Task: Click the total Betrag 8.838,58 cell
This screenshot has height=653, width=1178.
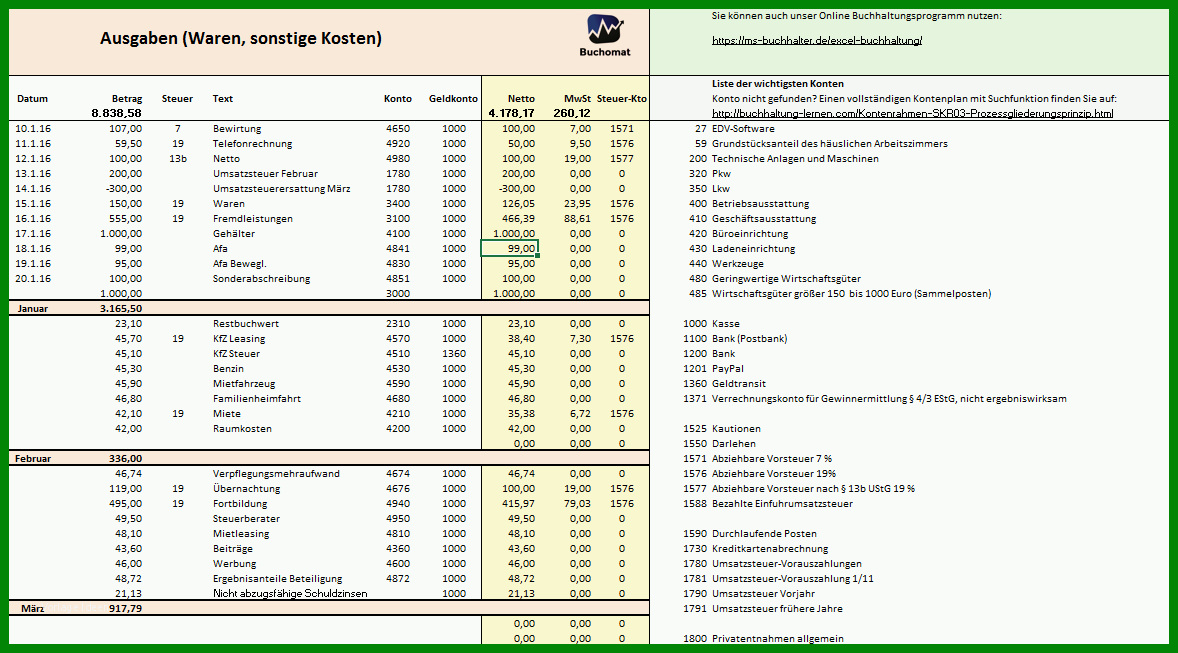Action: [116, 113]
